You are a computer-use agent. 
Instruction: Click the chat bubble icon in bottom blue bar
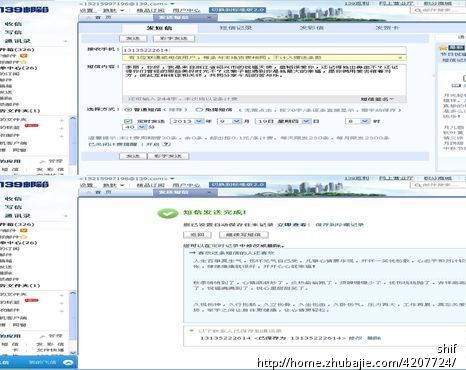pos(68,362)
